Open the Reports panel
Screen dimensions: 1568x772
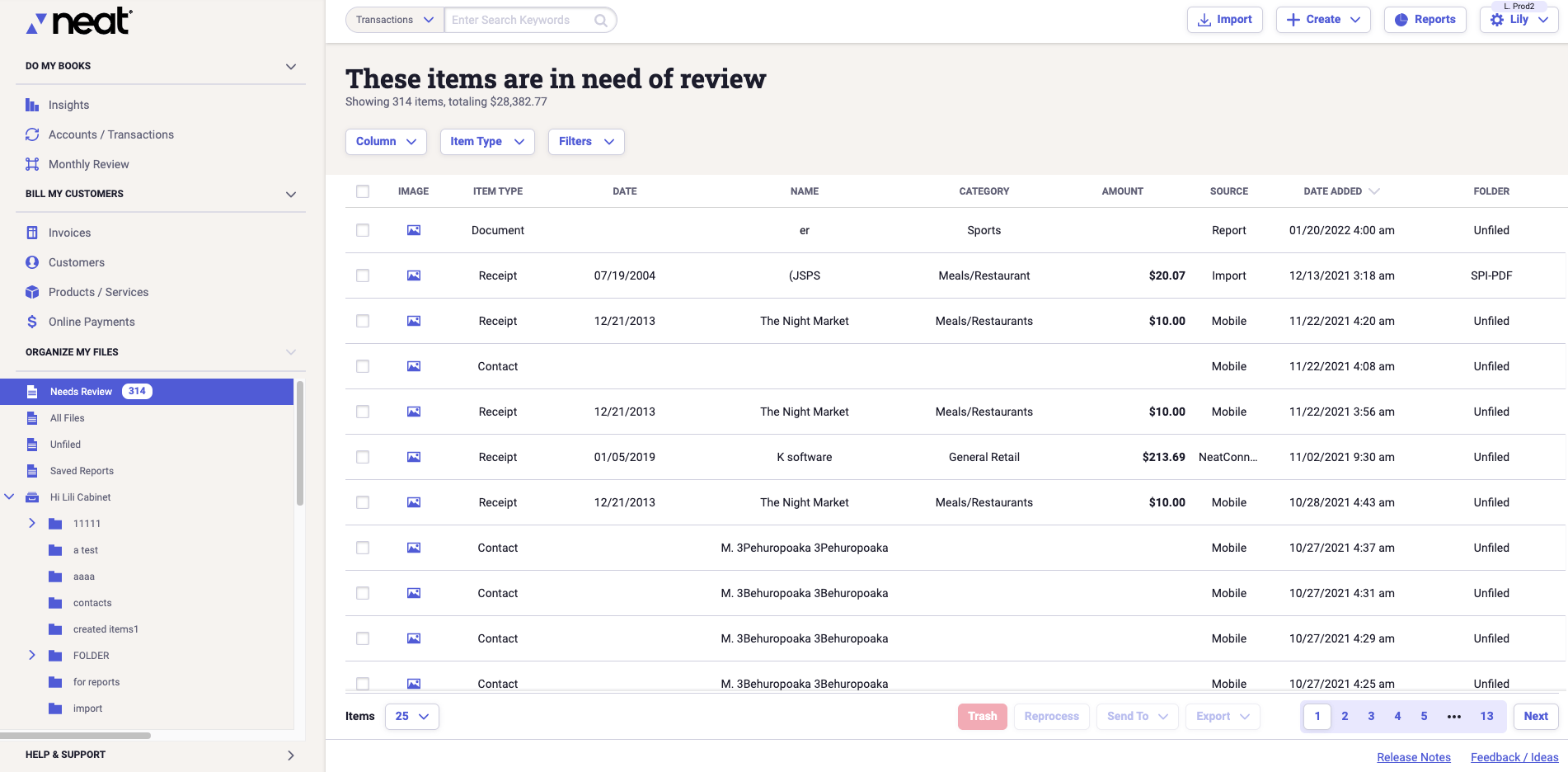[1425, 19]
